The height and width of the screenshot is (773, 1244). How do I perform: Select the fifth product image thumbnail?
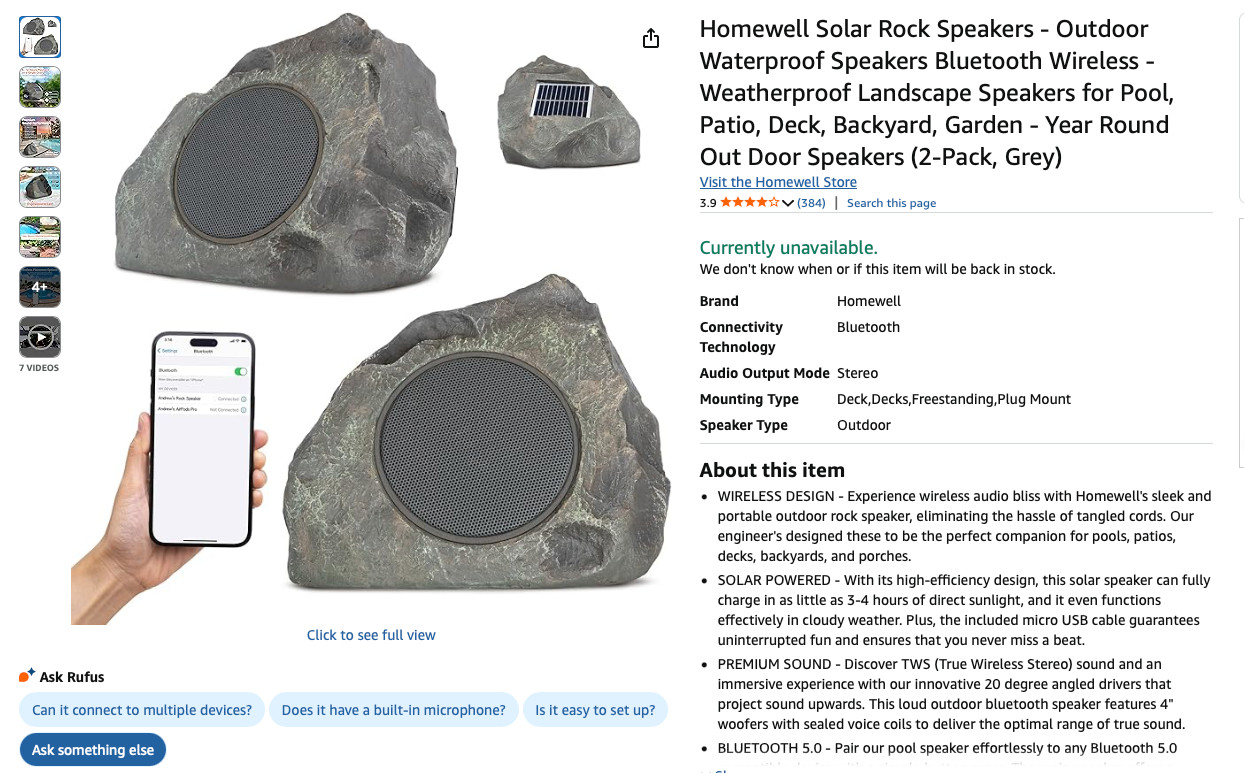coord(40,237)
